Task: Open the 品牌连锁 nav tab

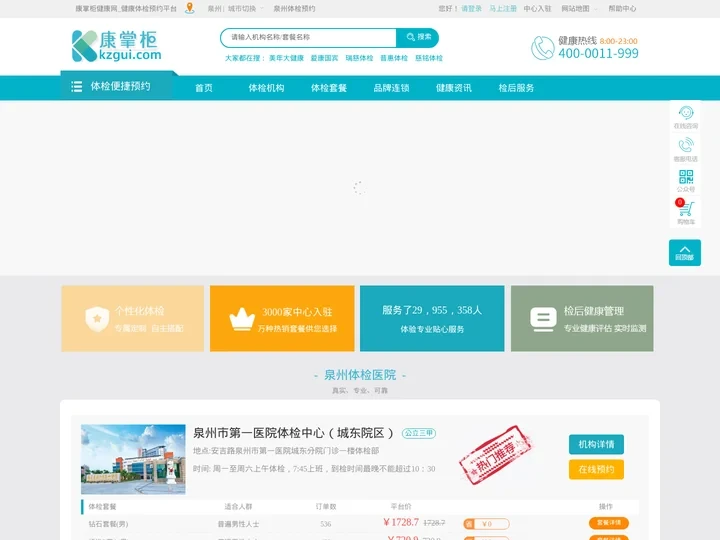Action: [x=391, y=88]
